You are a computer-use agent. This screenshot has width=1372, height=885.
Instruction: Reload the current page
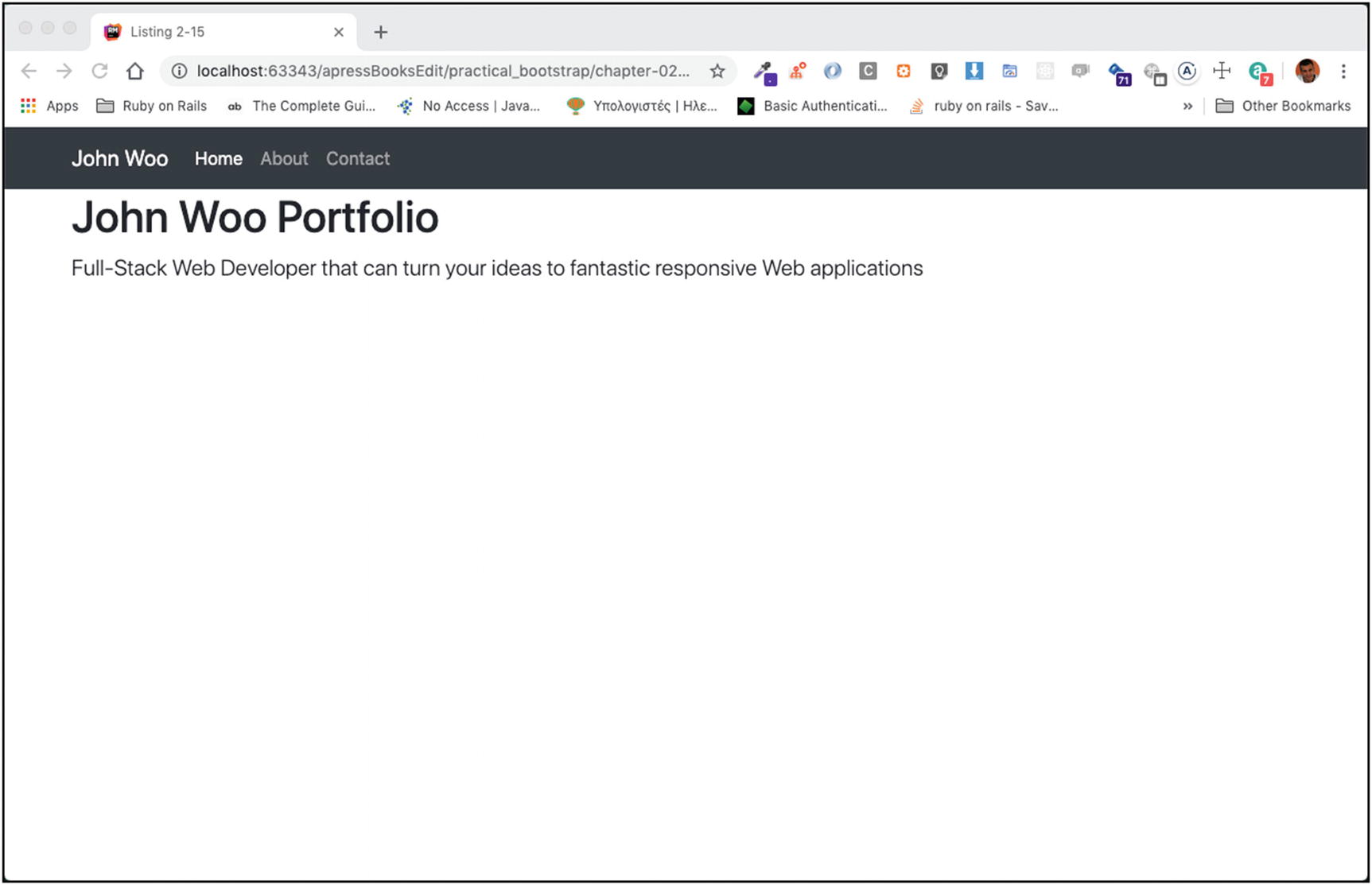99,72
